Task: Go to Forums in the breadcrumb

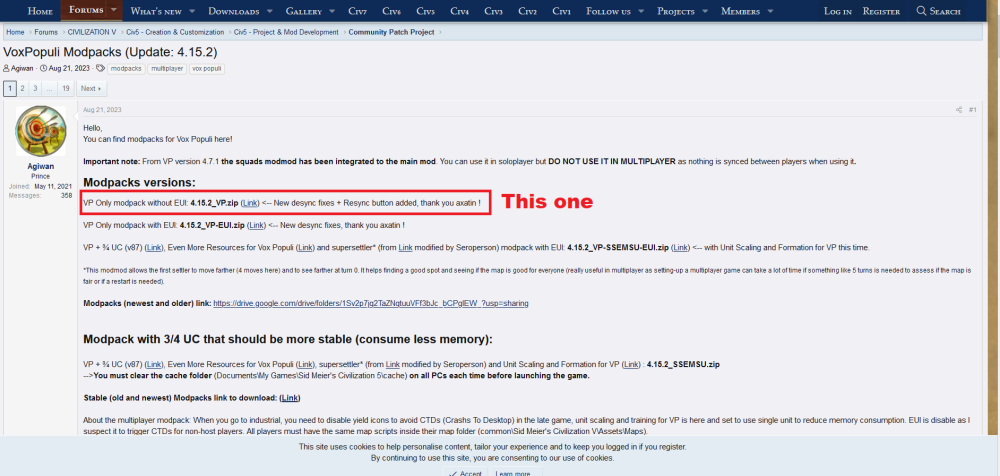Action: tap(46, 32)
